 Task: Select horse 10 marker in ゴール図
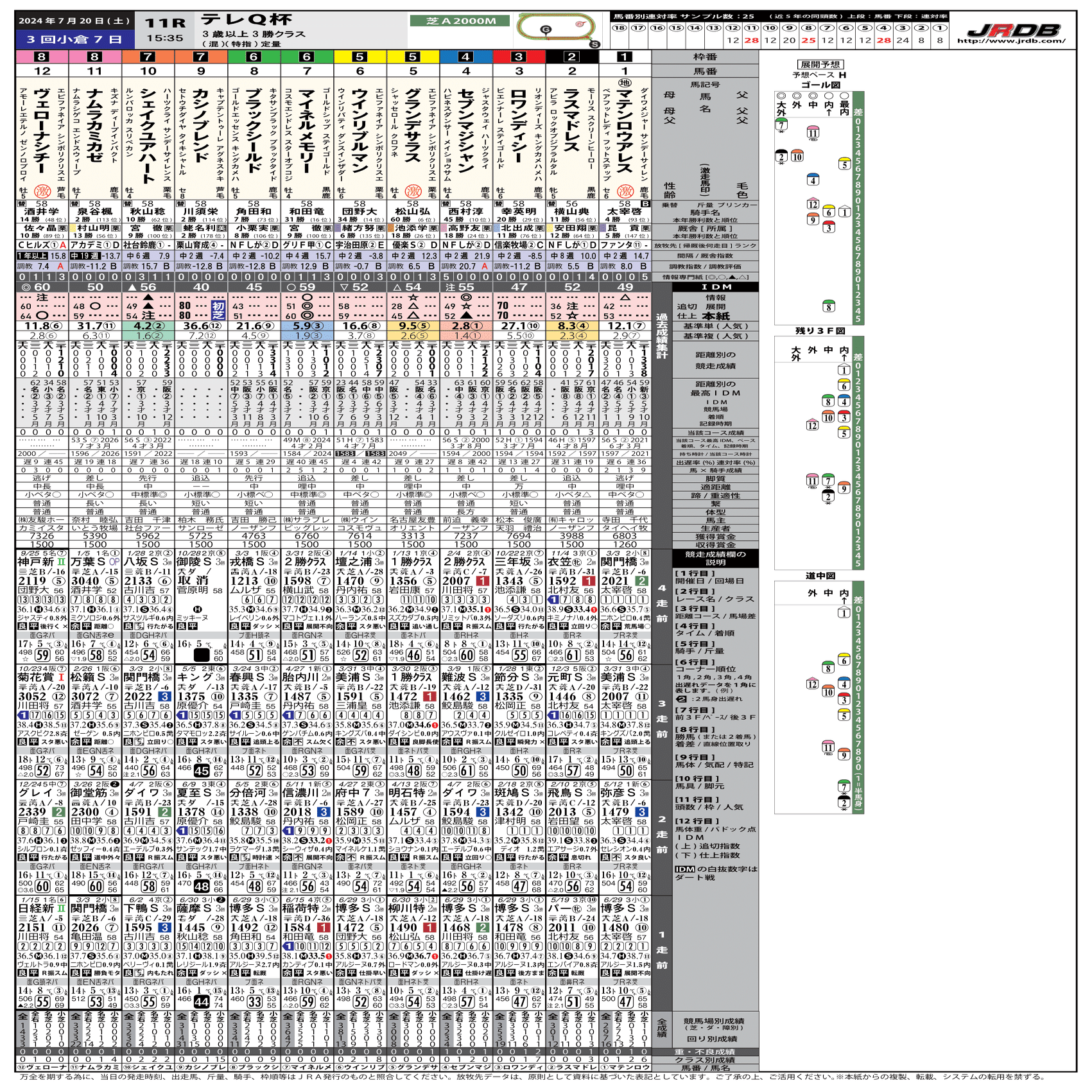tap(797, 156)
